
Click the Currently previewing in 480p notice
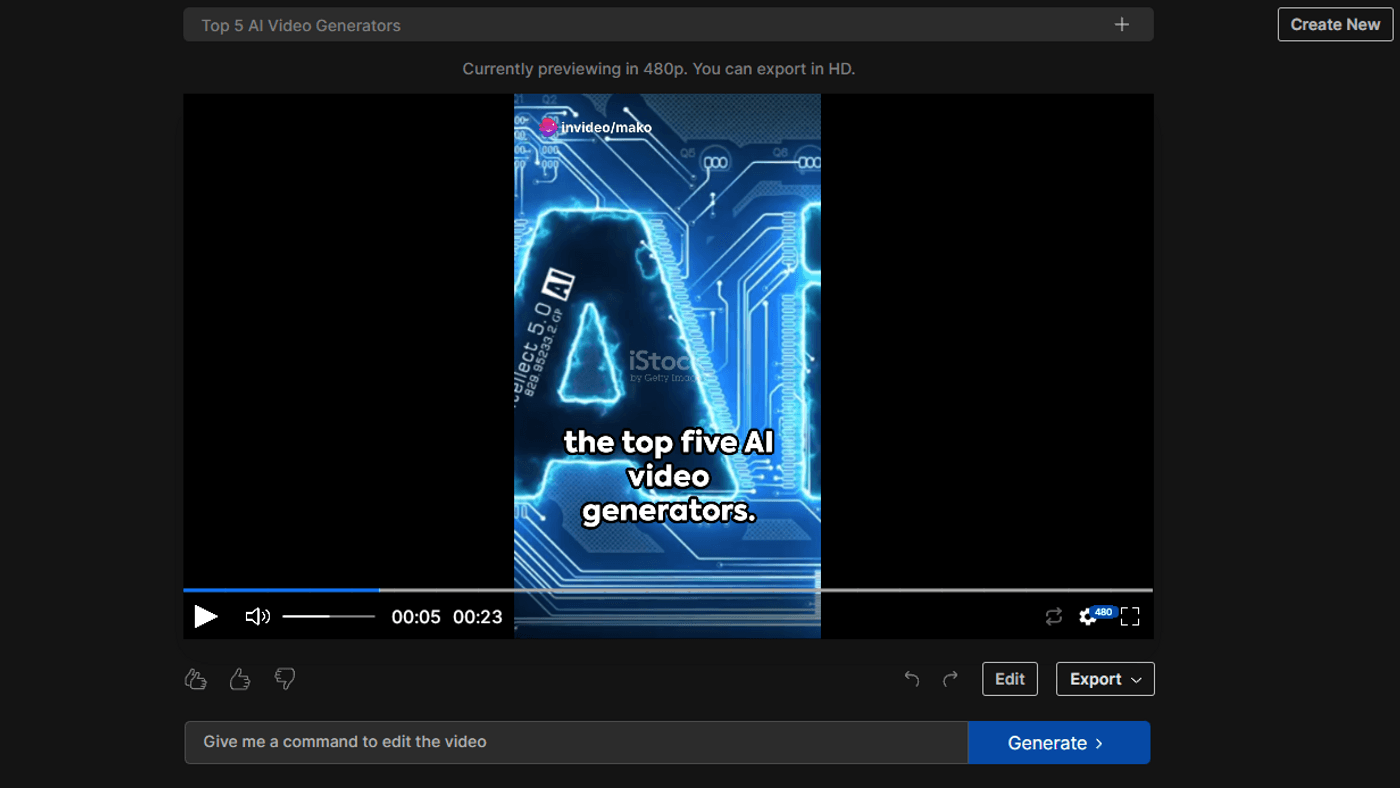click(x=658, y=68)
